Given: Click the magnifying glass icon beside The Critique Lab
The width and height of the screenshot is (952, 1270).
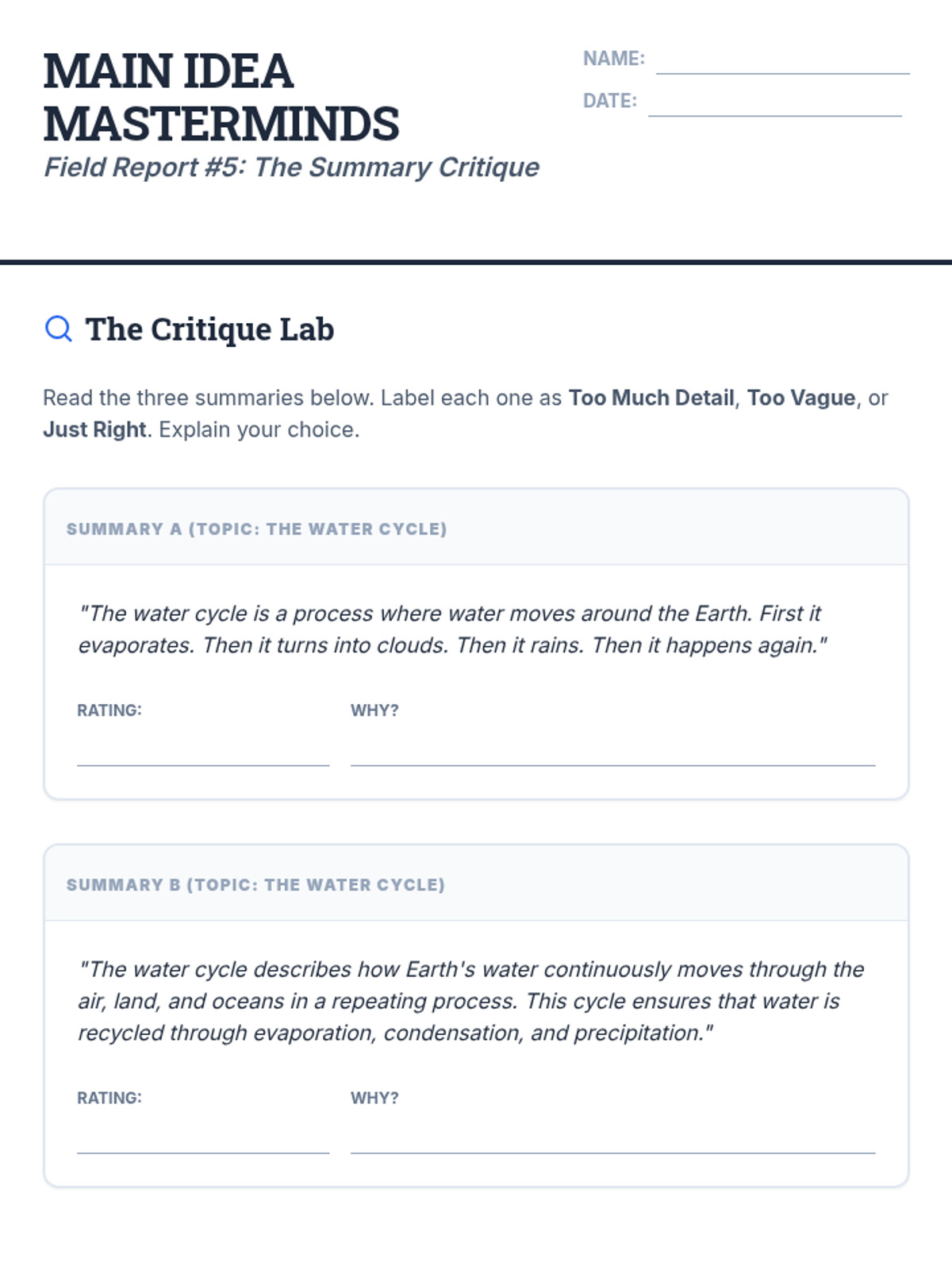Looking at the screenshot, I should pyautogui.click(x=58, y=328).
